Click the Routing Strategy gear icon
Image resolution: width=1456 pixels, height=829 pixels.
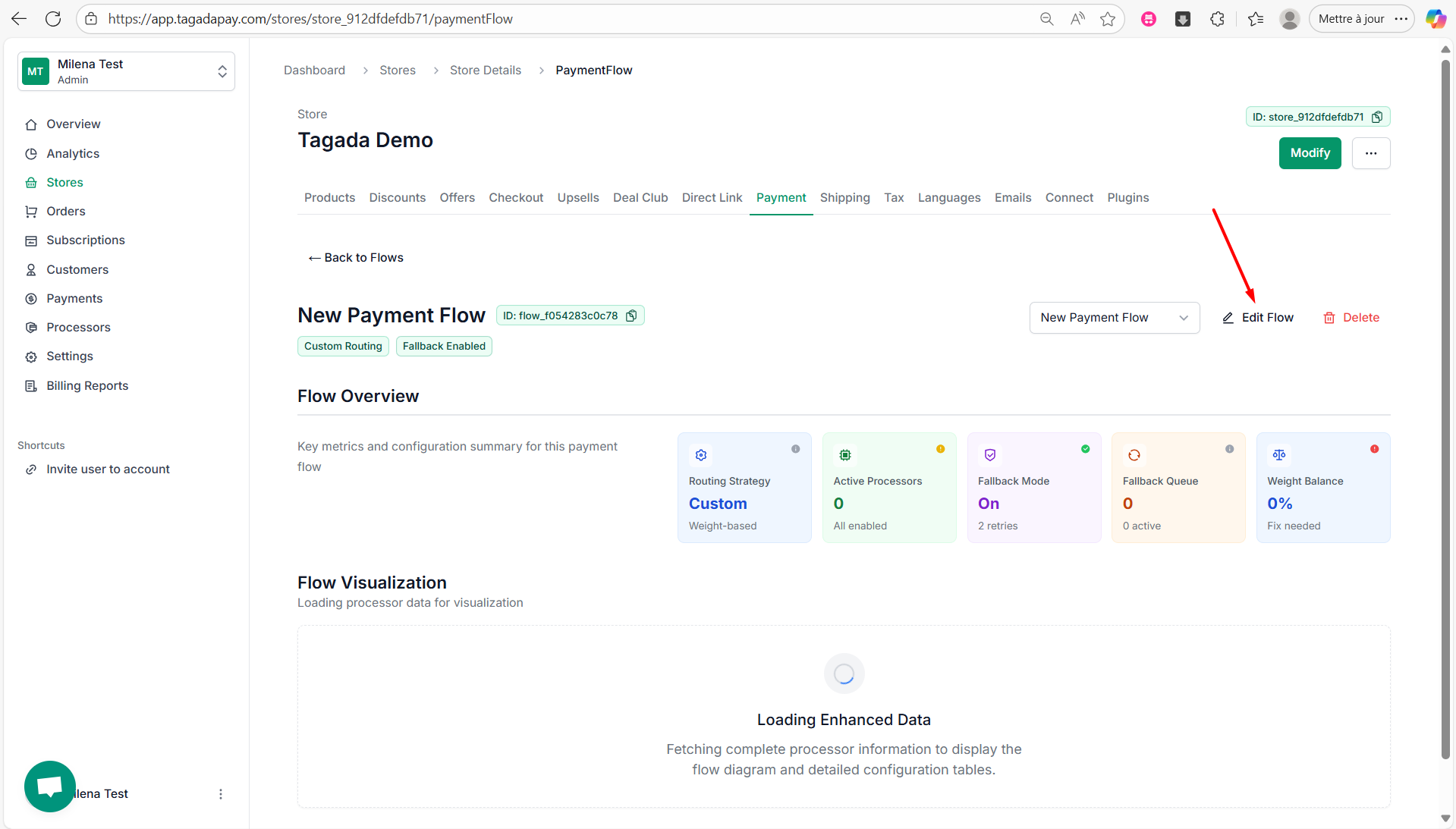(701, 455)
